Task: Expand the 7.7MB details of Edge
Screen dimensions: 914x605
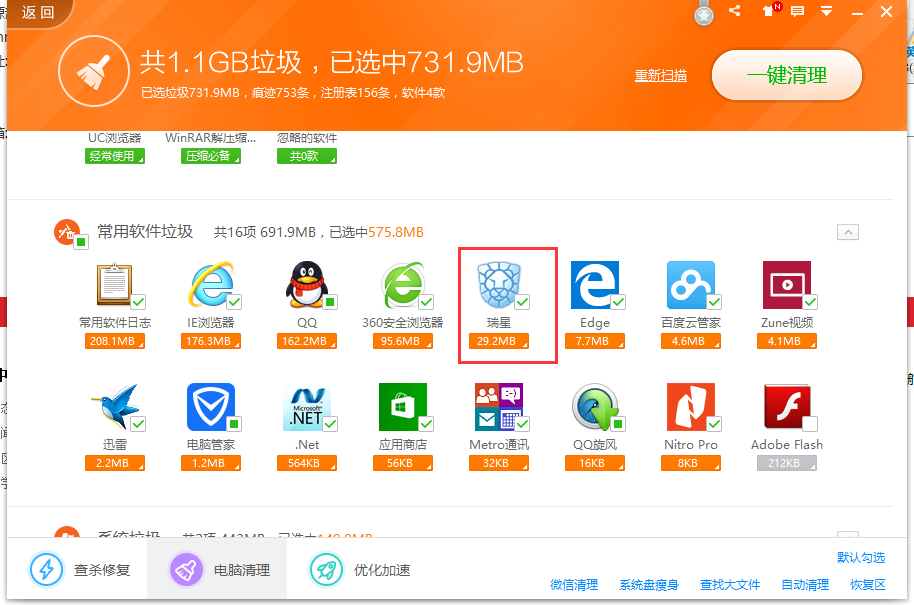Action: tap(595, 341)
